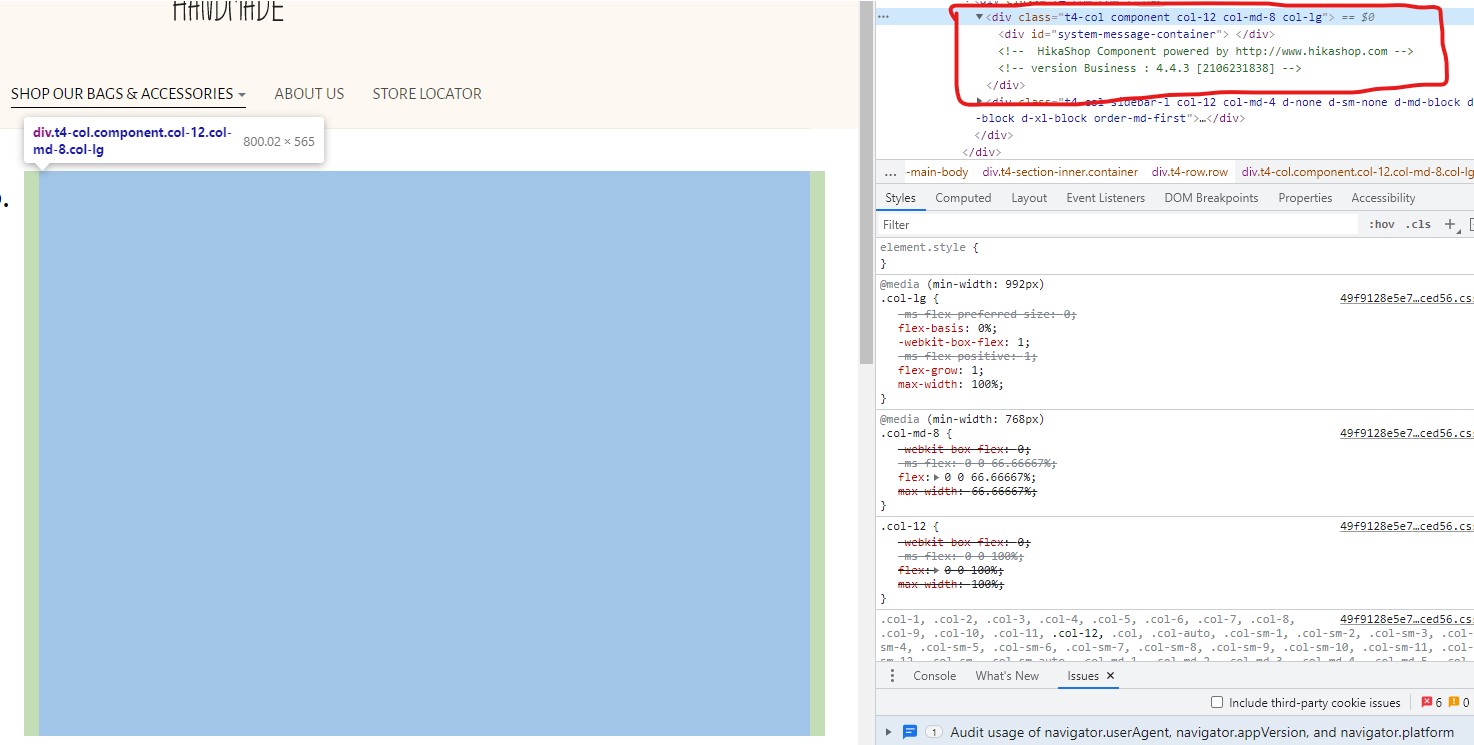Open the Accessibility tab
The image size is (1474, 745).
(x=1383, y=198)
